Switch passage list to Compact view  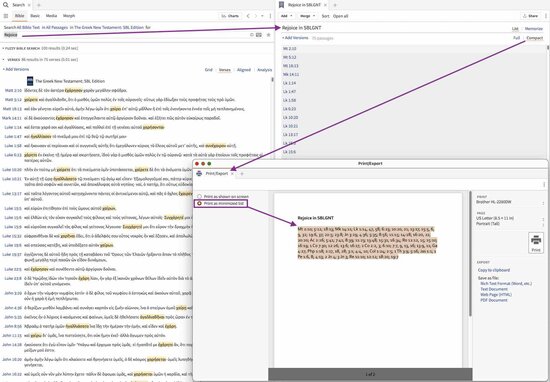(x=535, y=38)
